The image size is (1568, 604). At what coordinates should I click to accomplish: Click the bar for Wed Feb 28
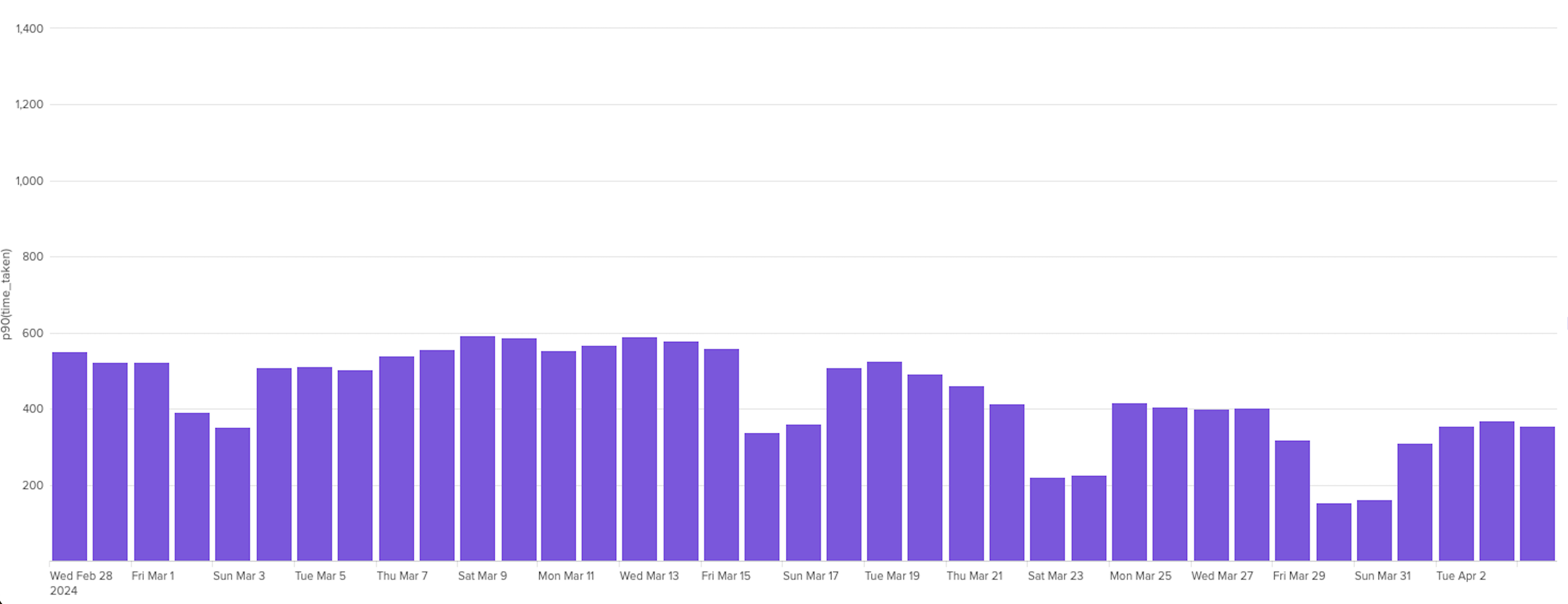coord(69,456)
